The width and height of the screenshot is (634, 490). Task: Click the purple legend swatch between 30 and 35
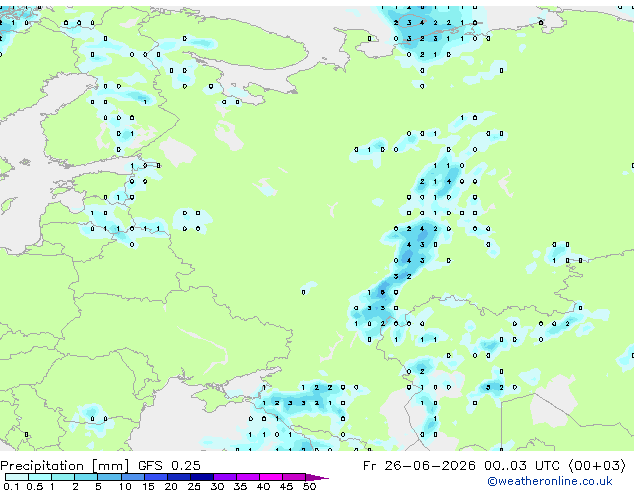tap(224, 477)
